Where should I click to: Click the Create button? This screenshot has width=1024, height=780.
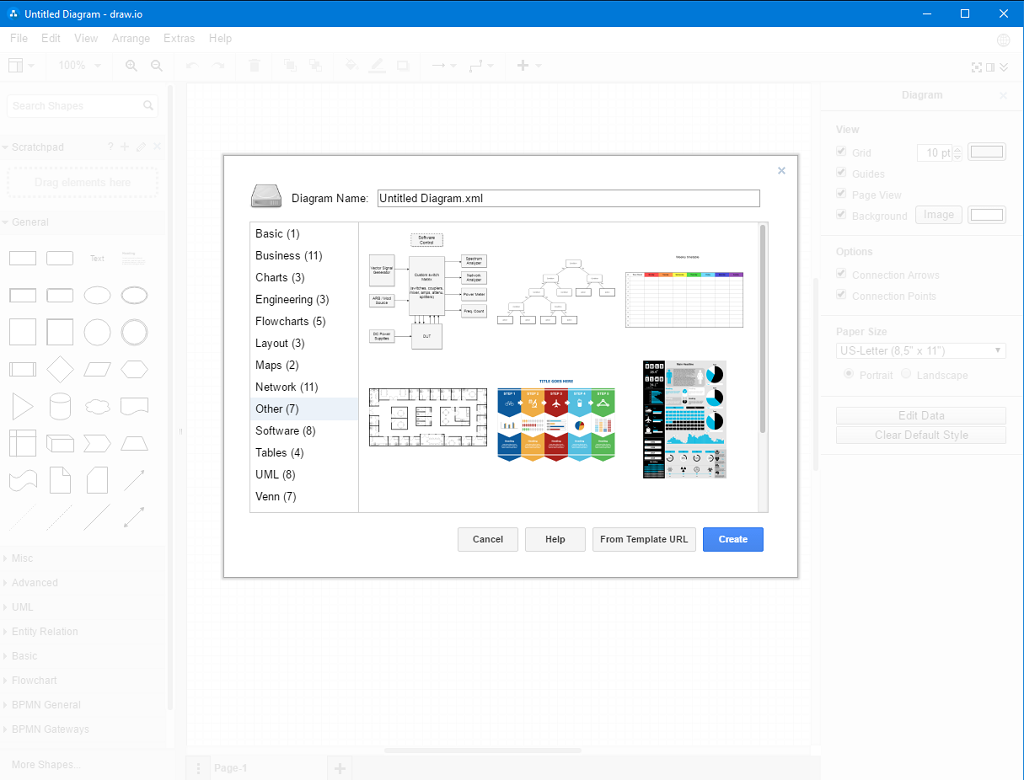733,540
